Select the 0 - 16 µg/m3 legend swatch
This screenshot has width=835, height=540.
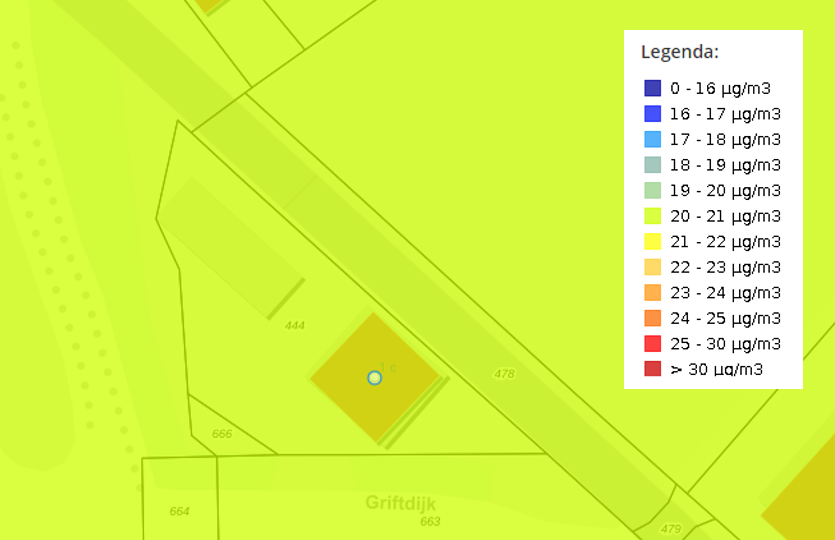click(652, 88)
